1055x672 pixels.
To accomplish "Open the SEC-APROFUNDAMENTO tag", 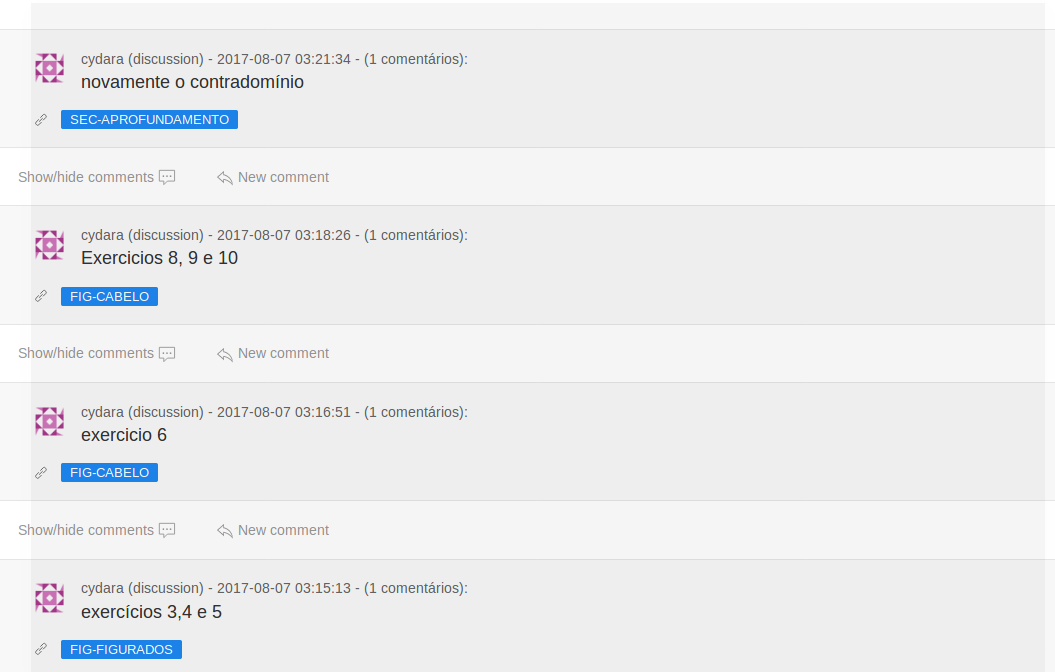I will click(149, 120).
